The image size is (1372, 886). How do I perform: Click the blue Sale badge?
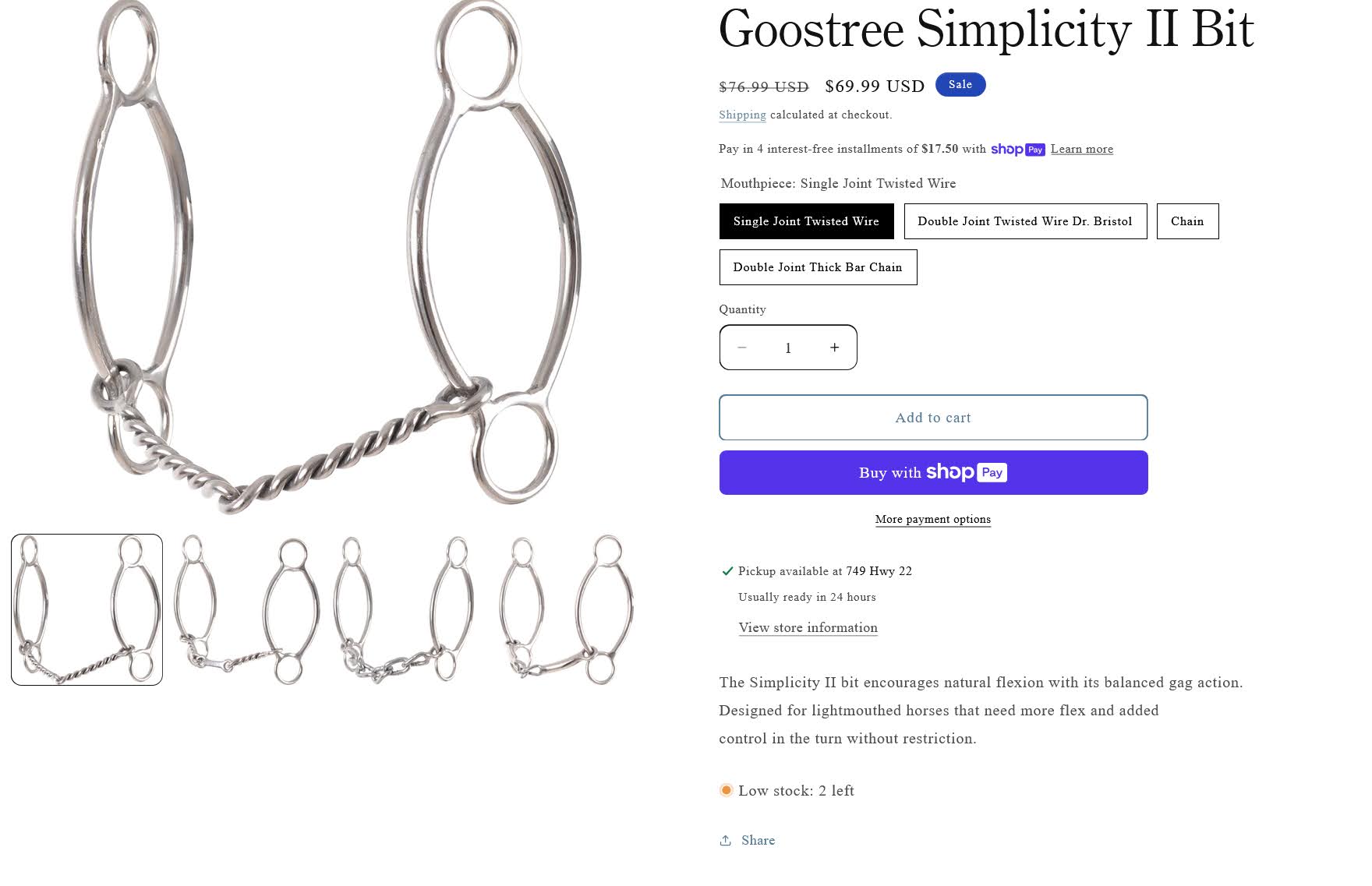coord(960,85)
